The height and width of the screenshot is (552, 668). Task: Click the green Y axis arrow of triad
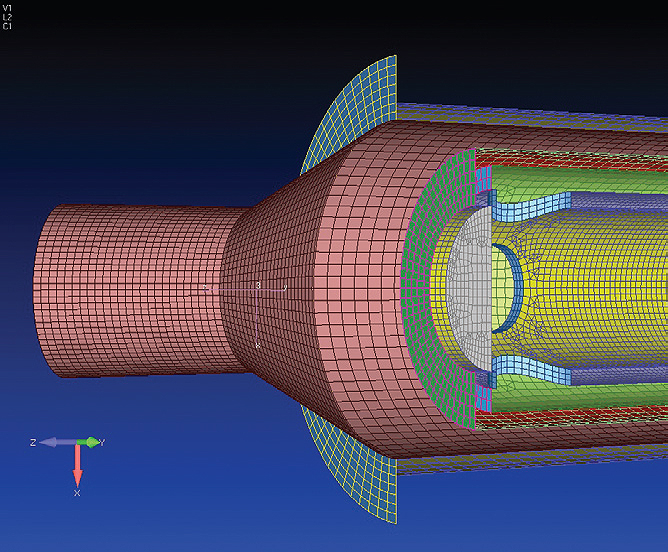[92, 442]
